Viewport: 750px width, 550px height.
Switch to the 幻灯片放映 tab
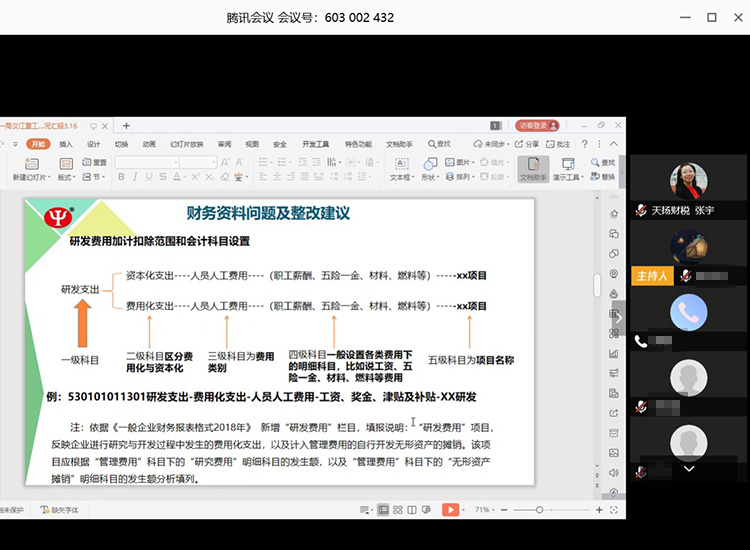click(x=186, y=144)
